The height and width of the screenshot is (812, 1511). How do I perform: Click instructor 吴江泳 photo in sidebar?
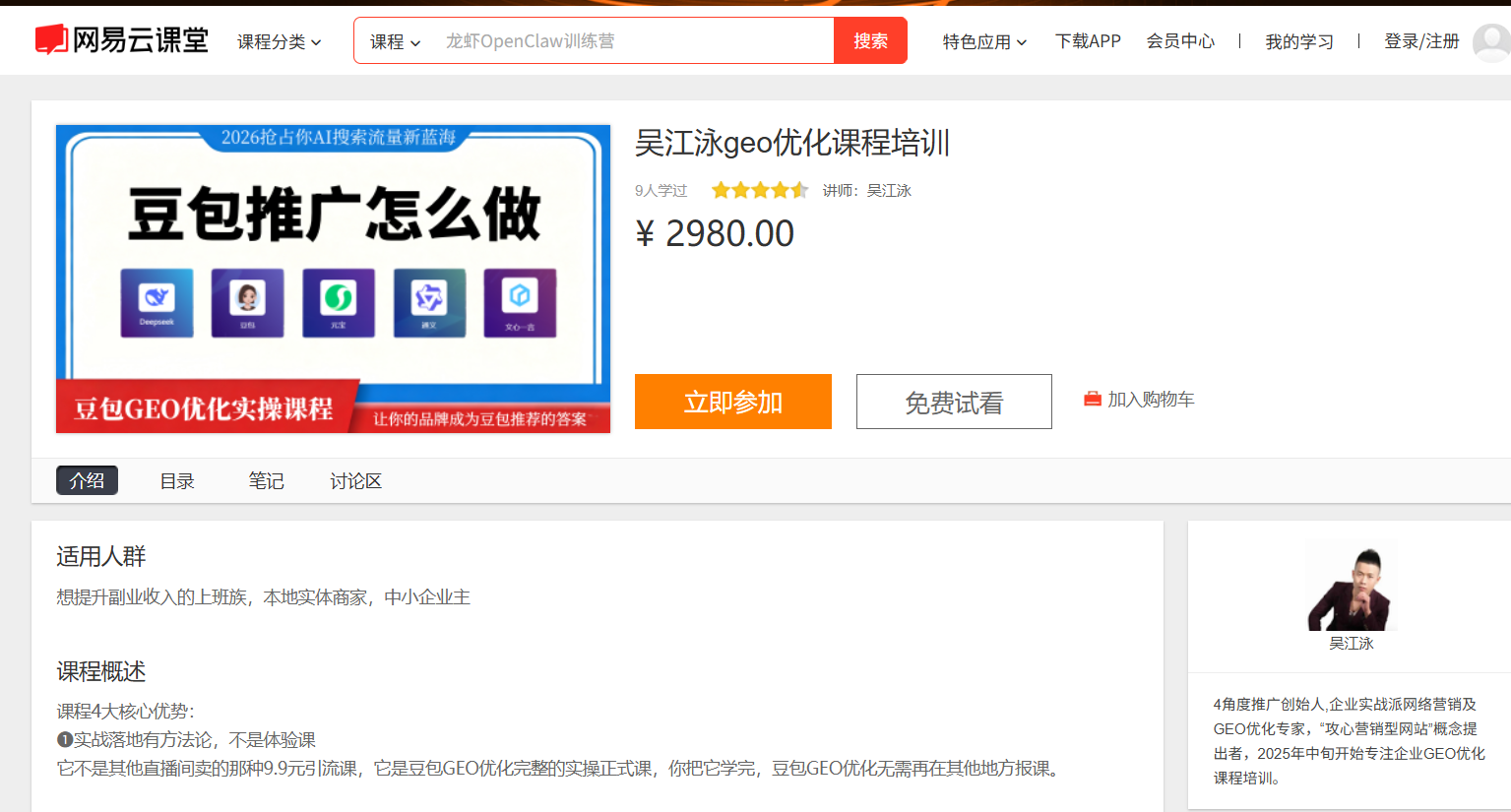point(1352,588)
